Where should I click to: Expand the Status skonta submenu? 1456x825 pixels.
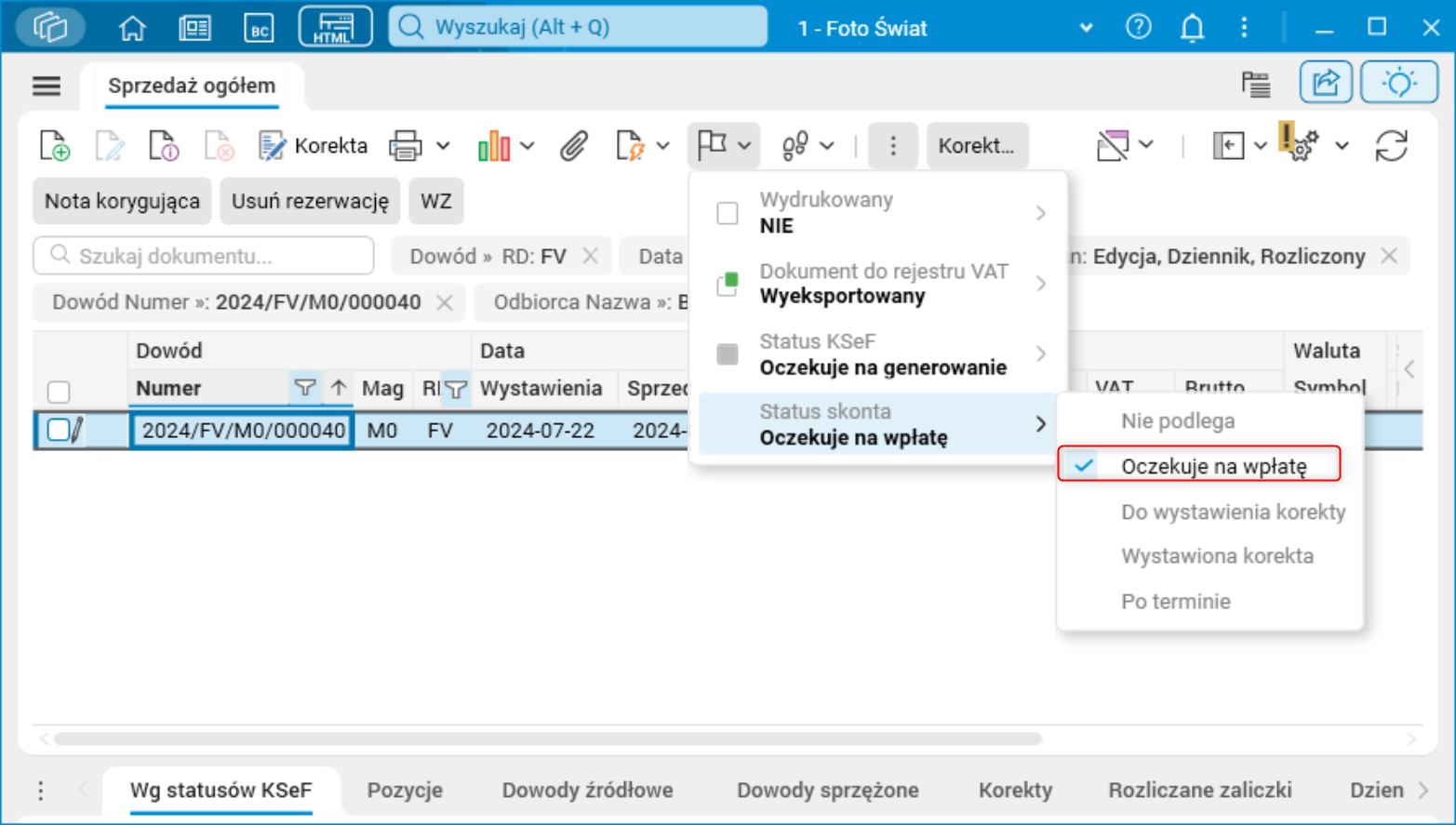click(1041, 423)
